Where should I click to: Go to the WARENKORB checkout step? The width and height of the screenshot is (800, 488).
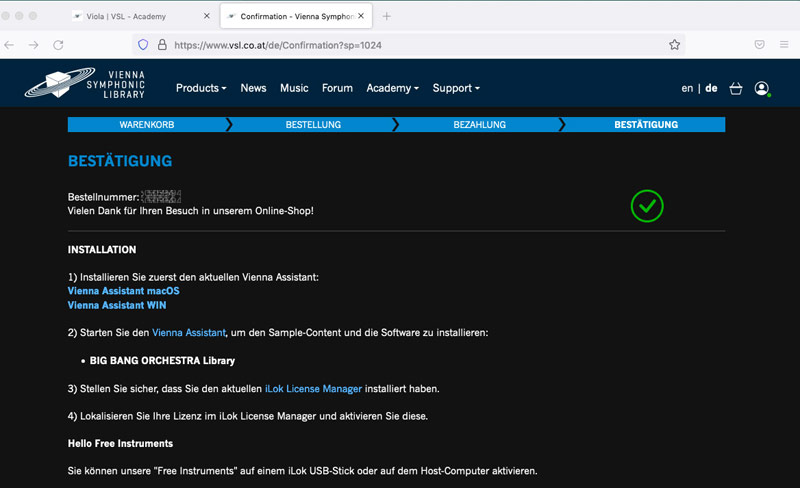[147, 125]
